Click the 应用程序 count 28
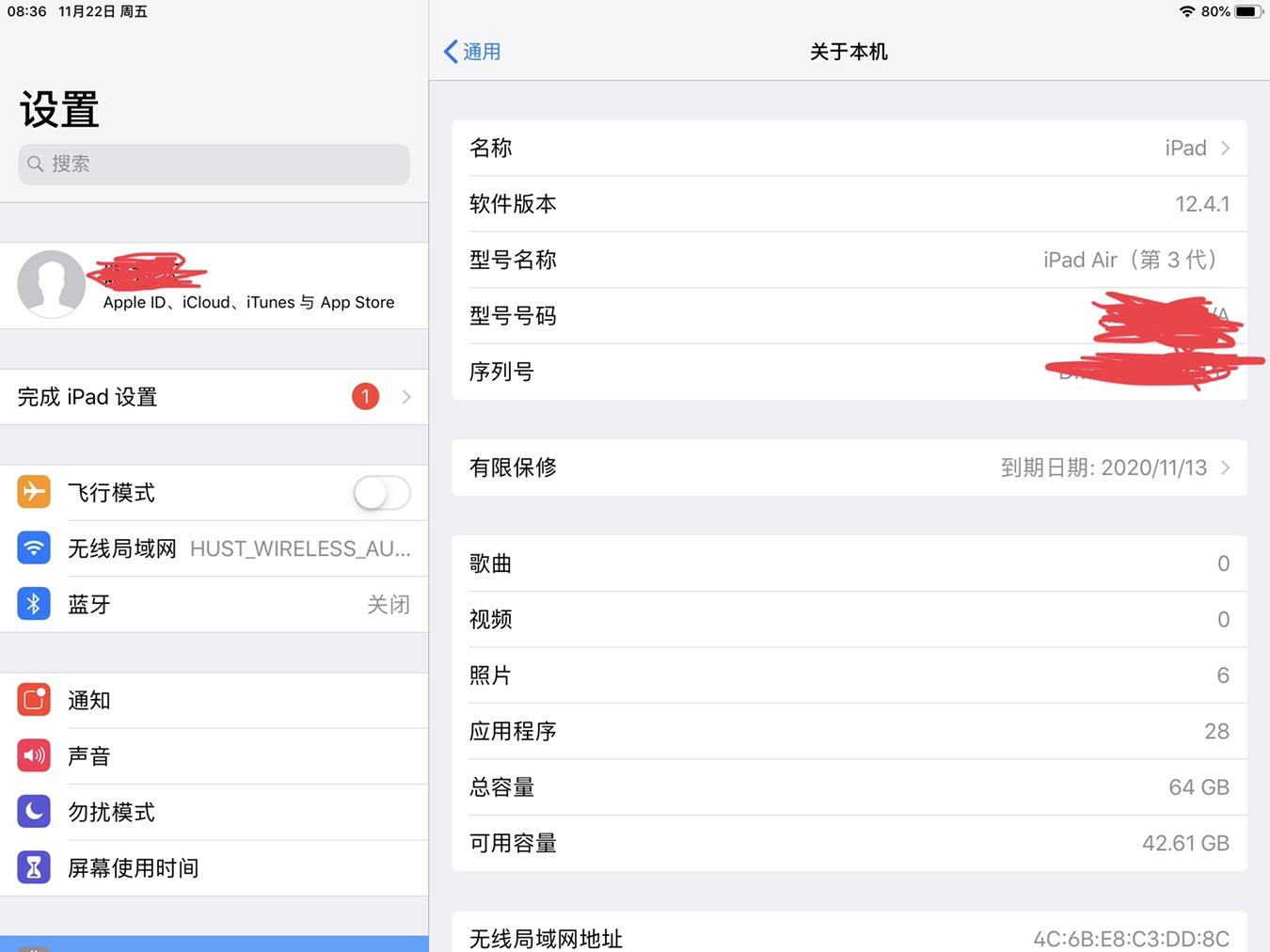The height and width of the screenshot is (952, 1270). pos(1216,731)
